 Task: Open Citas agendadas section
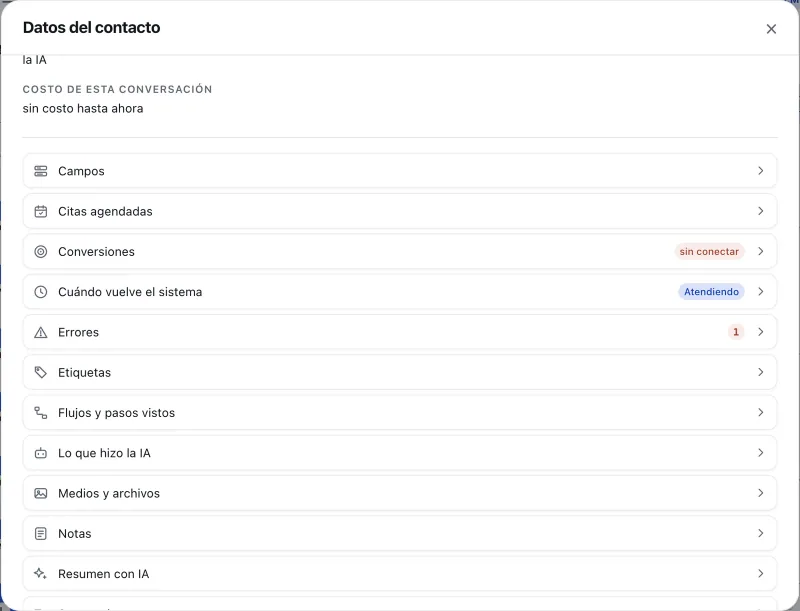[400, 211]
